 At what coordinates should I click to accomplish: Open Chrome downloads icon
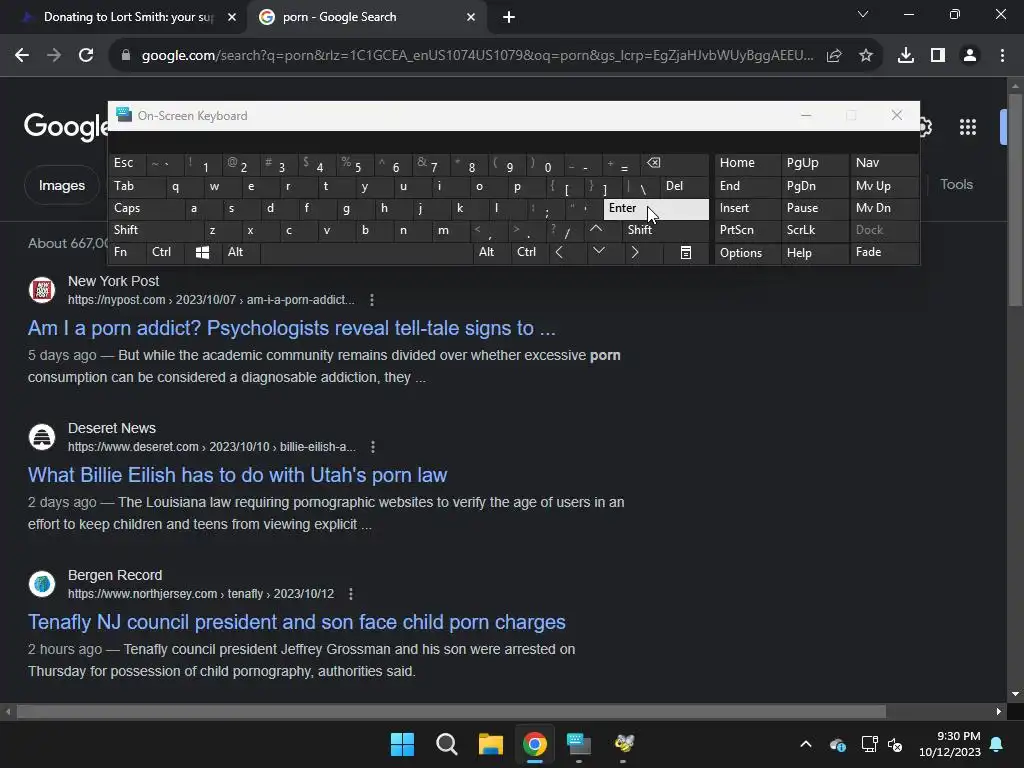coord(905,56)
